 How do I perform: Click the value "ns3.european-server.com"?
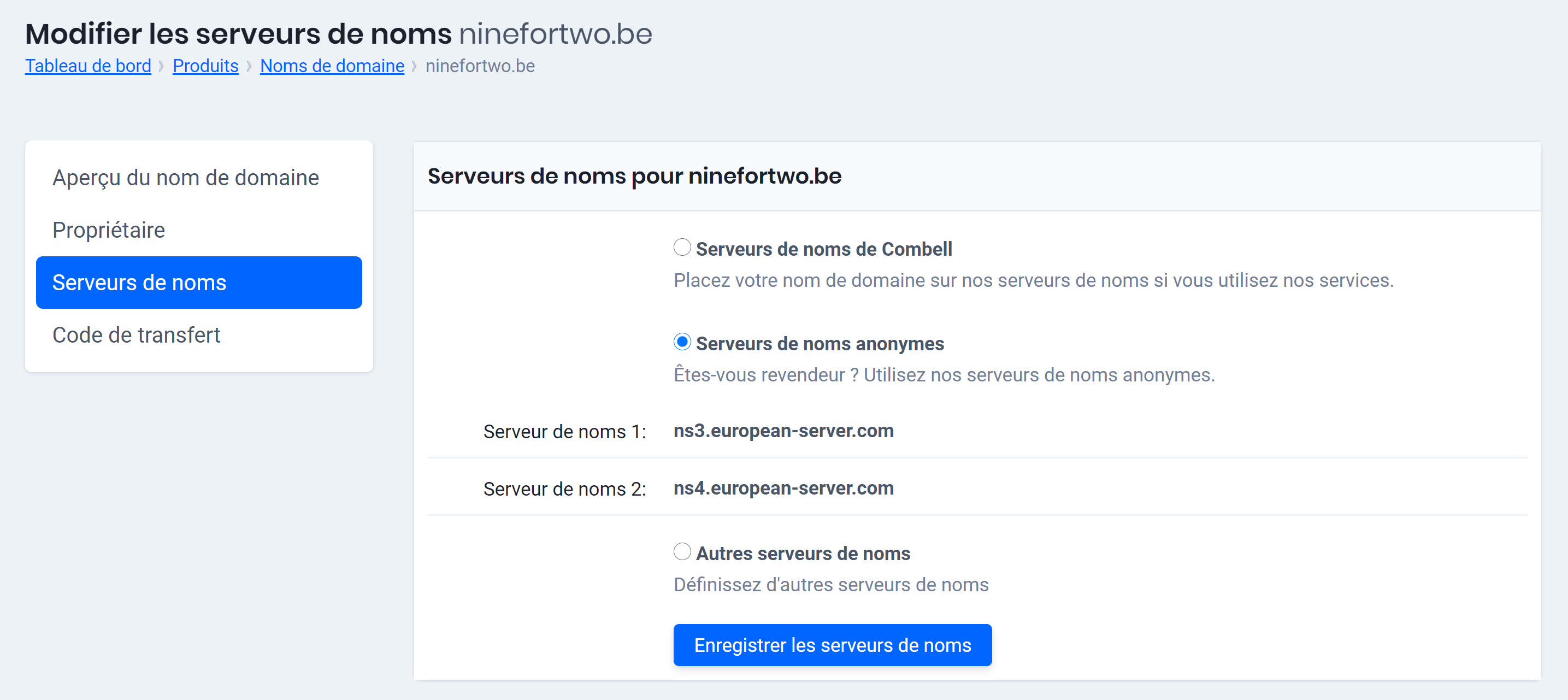[x=783, y=431]
